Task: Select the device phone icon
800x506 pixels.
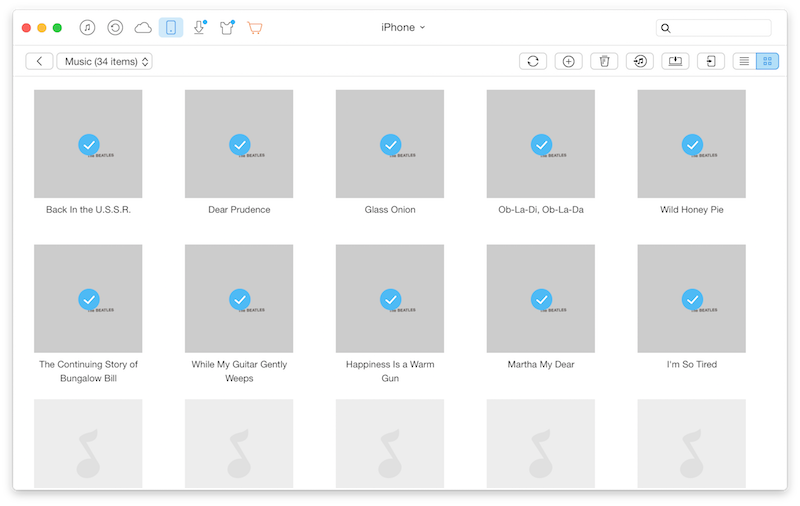Action: pyautogui.click(x=171, y=28)
